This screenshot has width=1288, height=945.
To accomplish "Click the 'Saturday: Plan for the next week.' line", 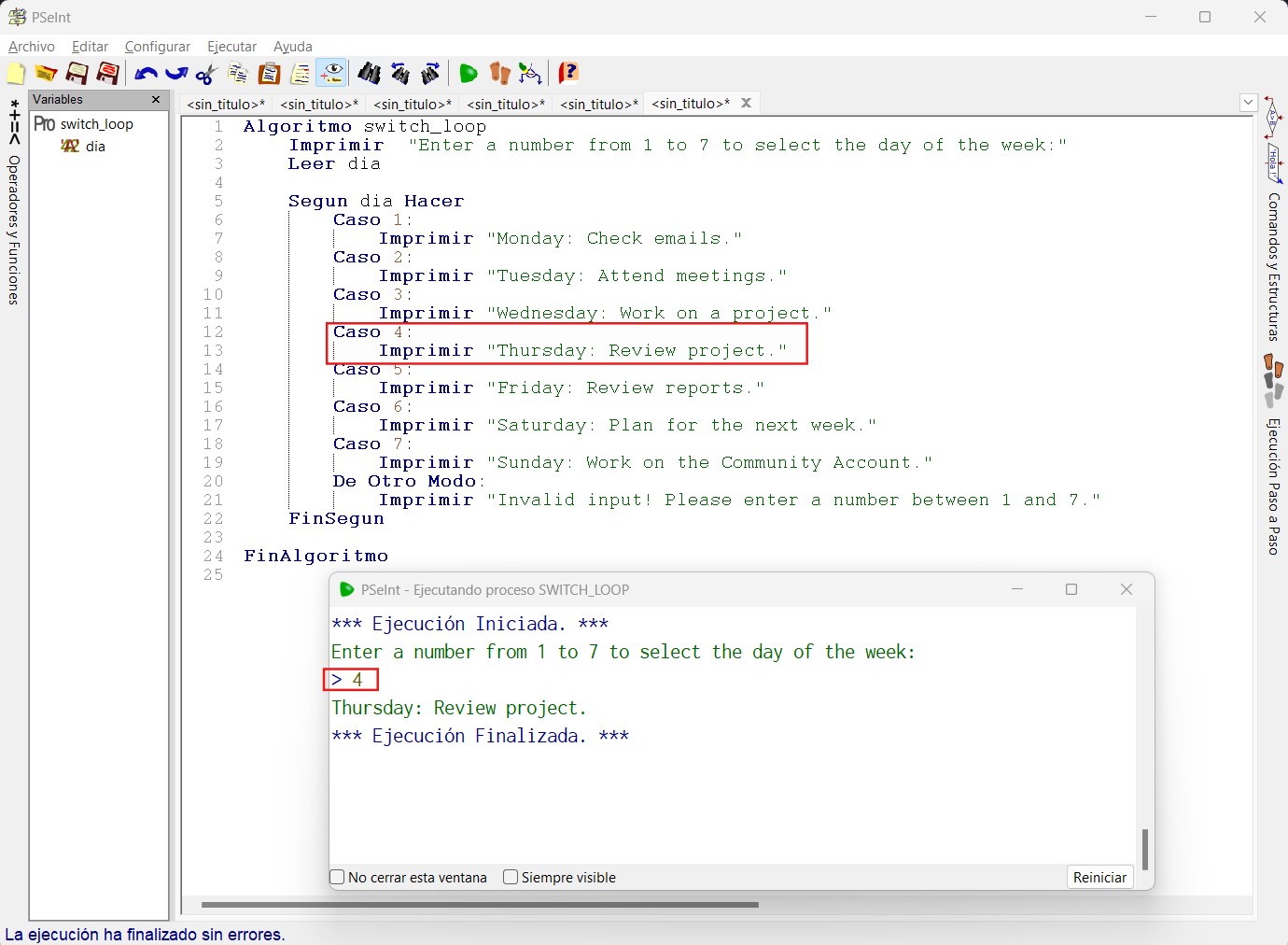I will (627, 425).
